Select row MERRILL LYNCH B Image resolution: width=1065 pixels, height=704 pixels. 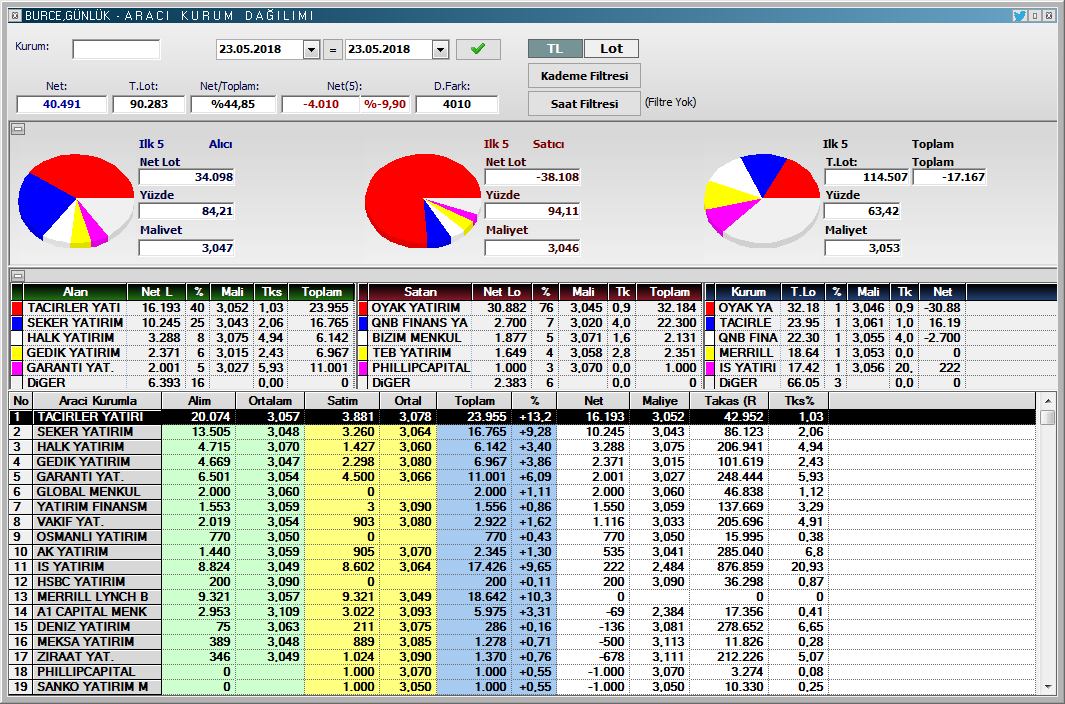coord(522,596)
